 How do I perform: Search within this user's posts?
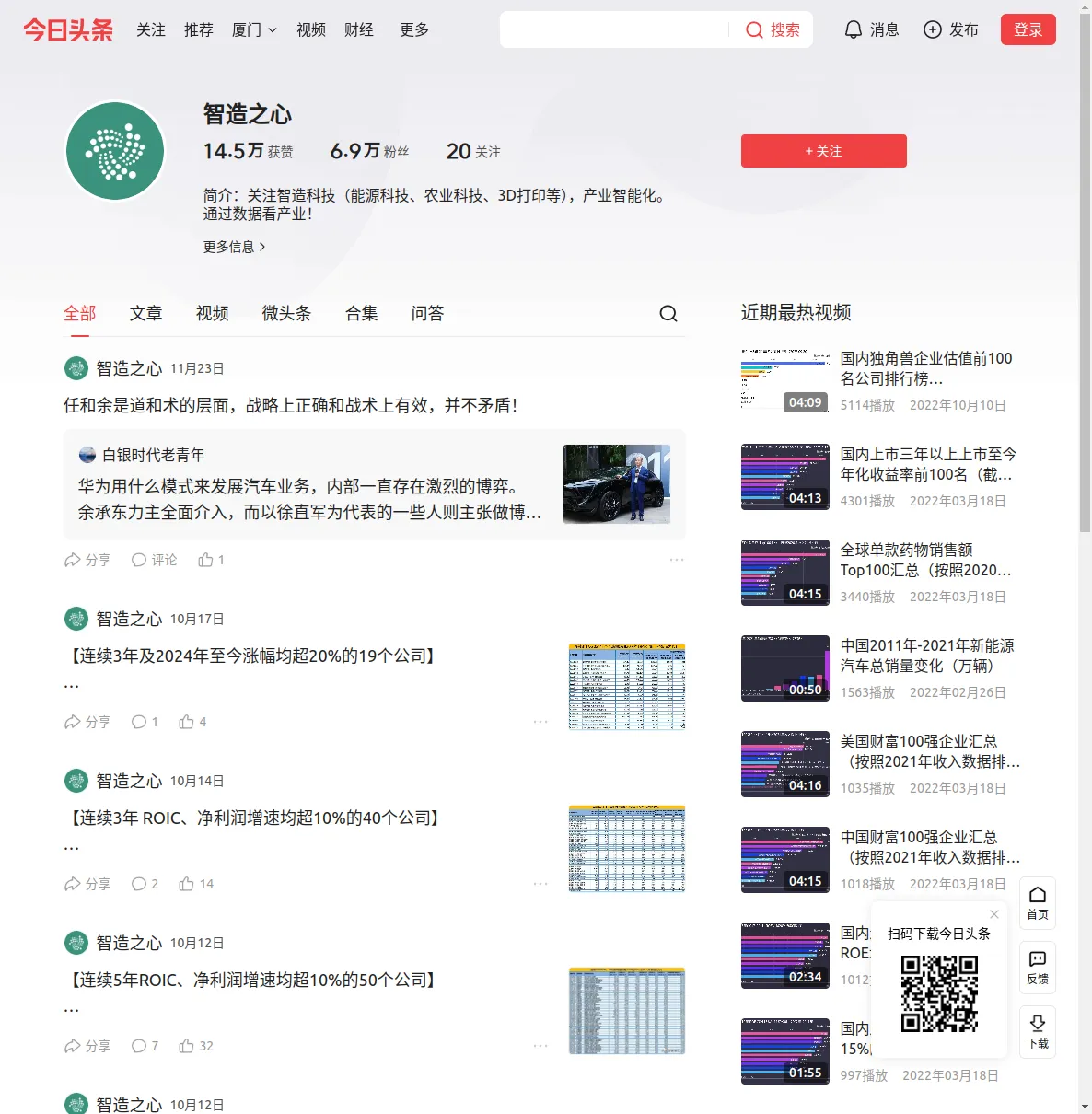(668, 314)
